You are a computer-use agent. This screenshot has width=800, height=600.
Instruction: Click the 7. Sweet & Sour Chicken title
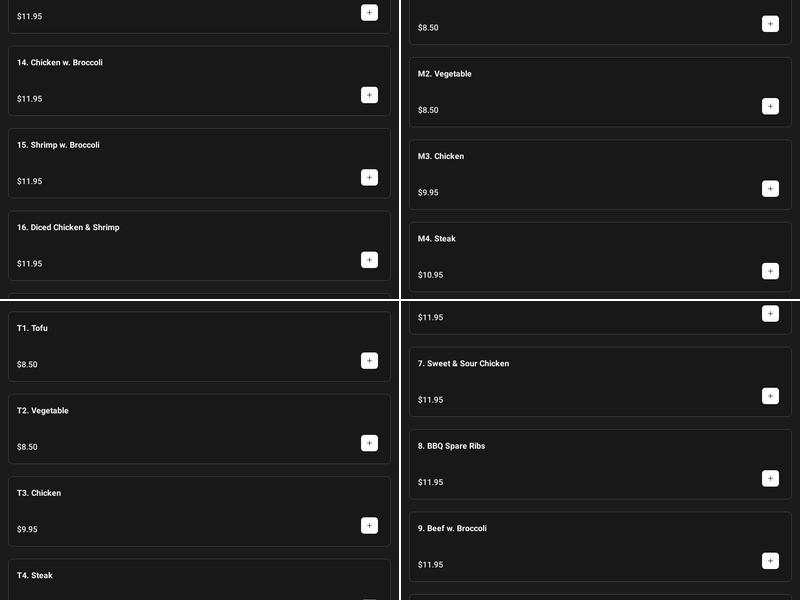(463, 364)
